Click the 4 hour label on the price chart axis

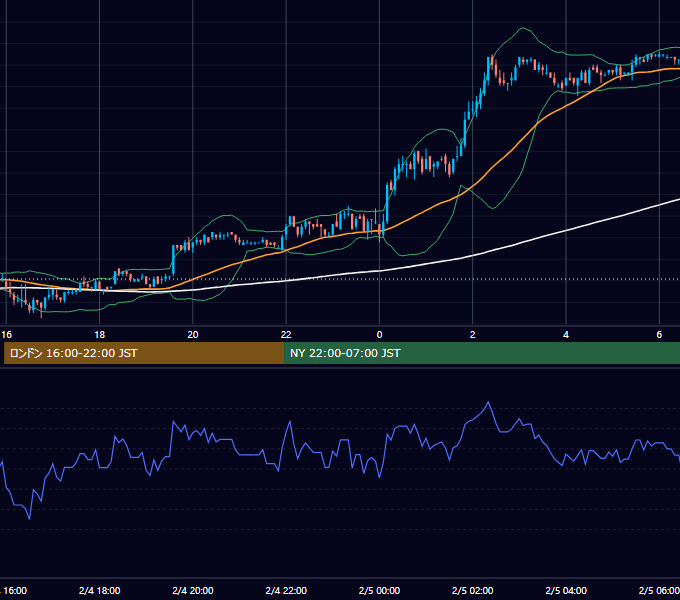[566, 335]
